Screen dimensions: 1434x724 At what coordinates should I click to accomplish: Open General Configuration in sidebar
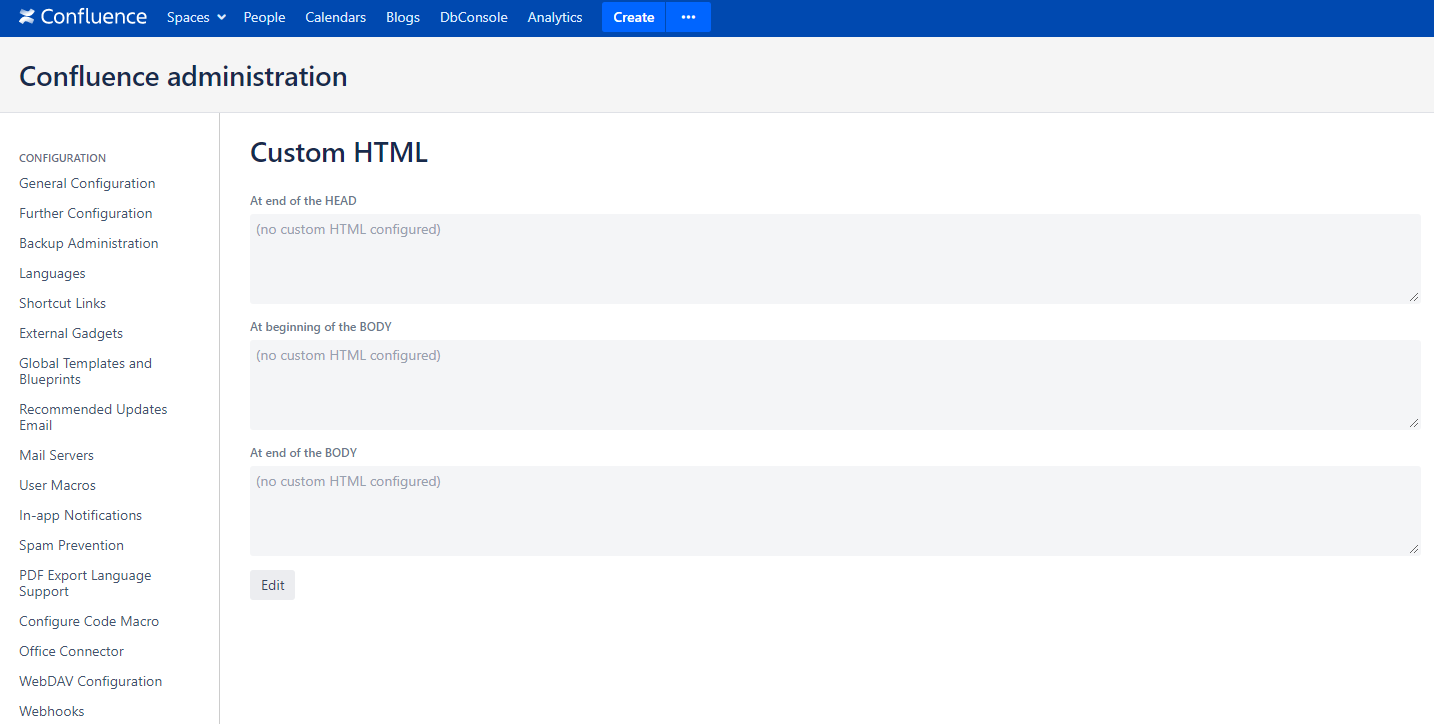(x=87, y=183)
